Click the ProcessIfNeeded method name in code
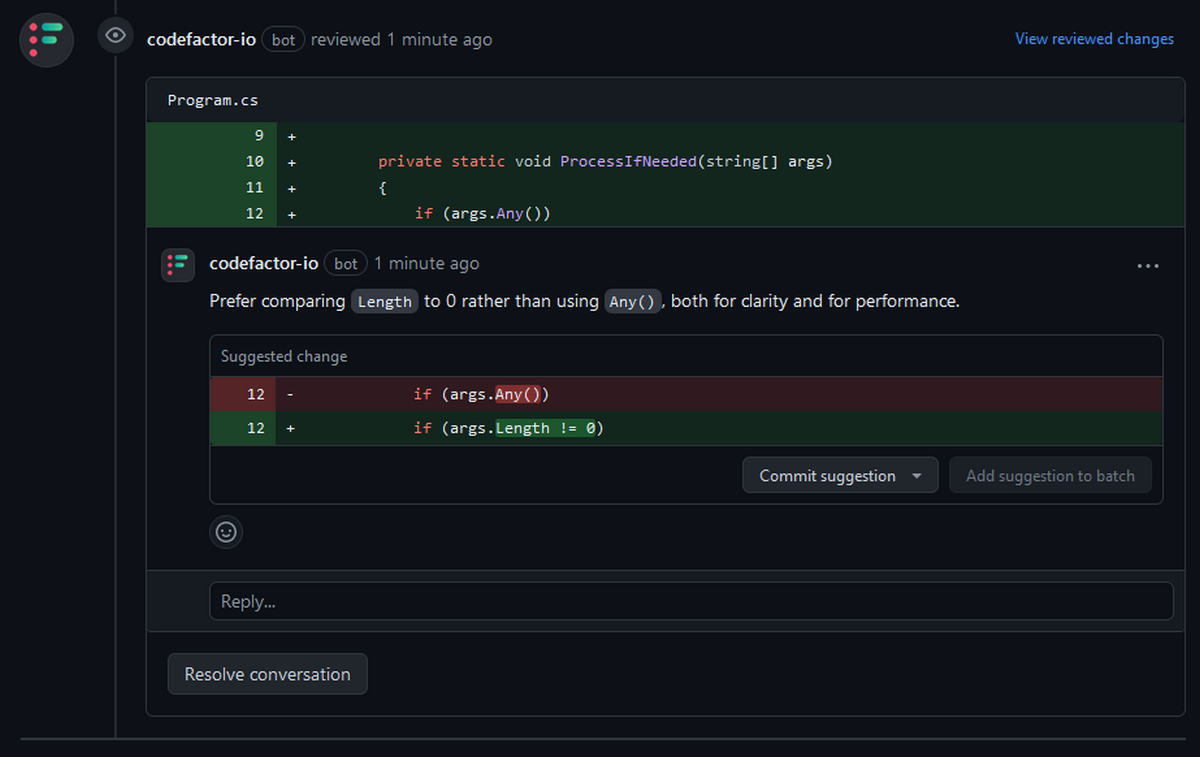The image size is (1200, 757). click(628, 161)
